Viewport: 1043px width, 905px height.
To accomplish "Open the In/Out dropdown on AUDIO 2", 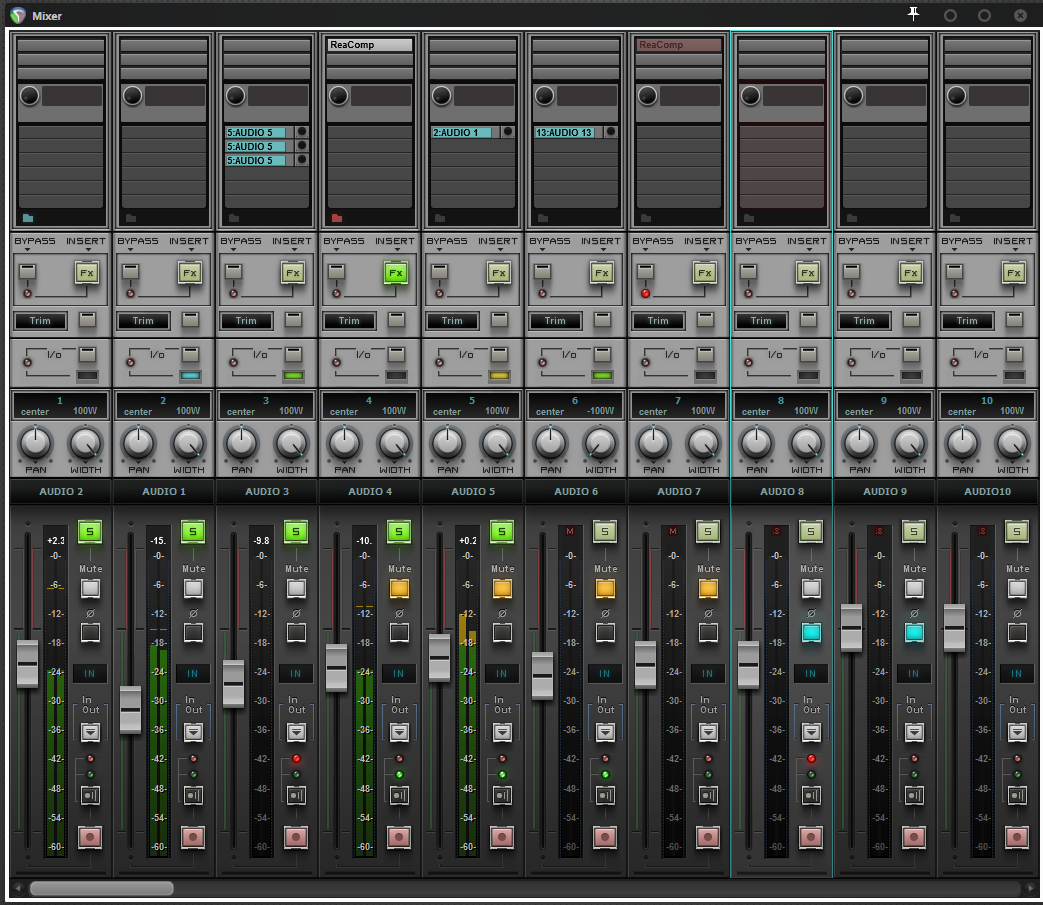I will click(91, 732).
